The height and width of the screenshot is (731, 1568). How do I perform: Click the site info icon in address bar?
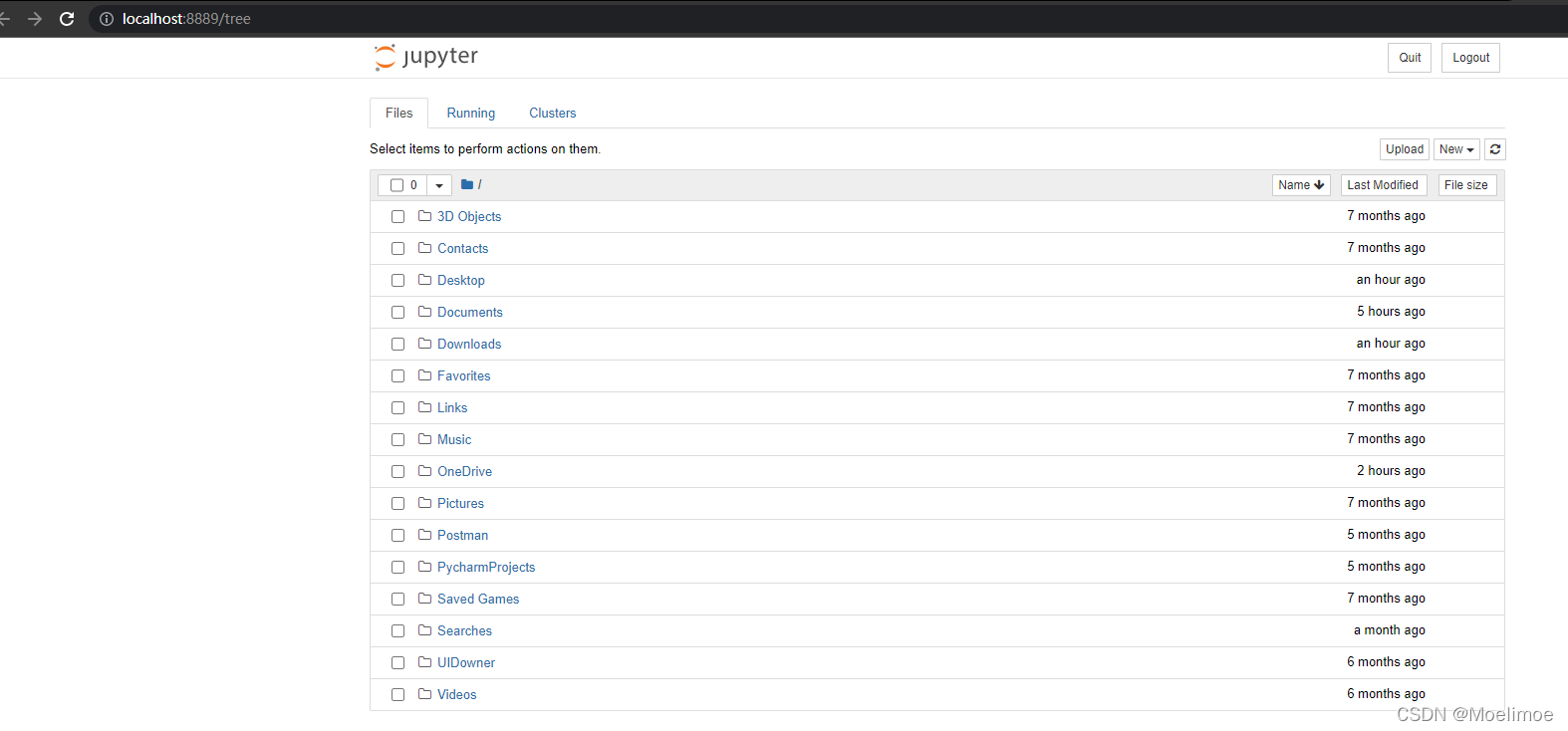(107, 19)
